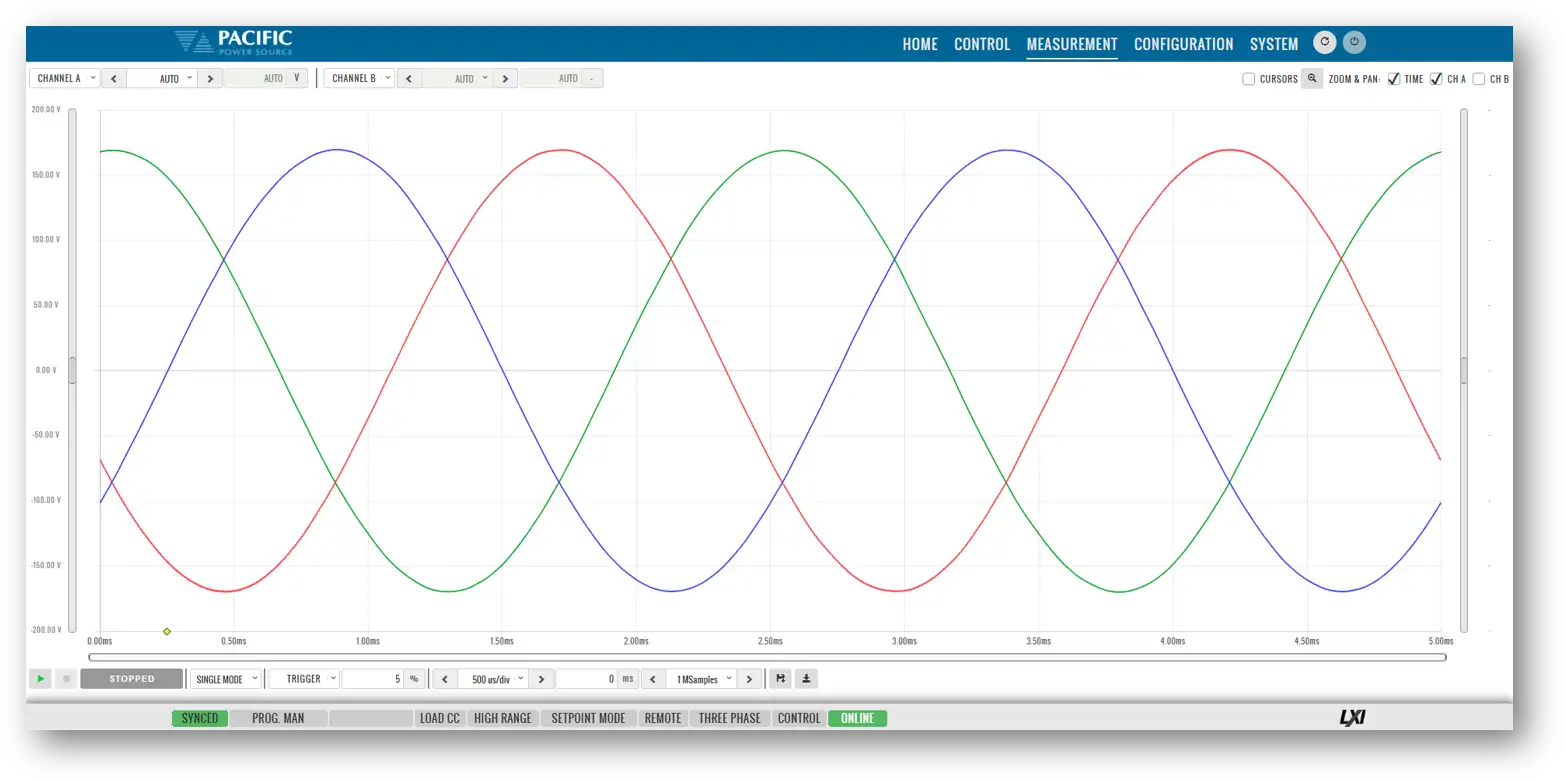Go to the Configuration menu
This screenshot has width=1565, height=782.
(x=1183, y=44)
